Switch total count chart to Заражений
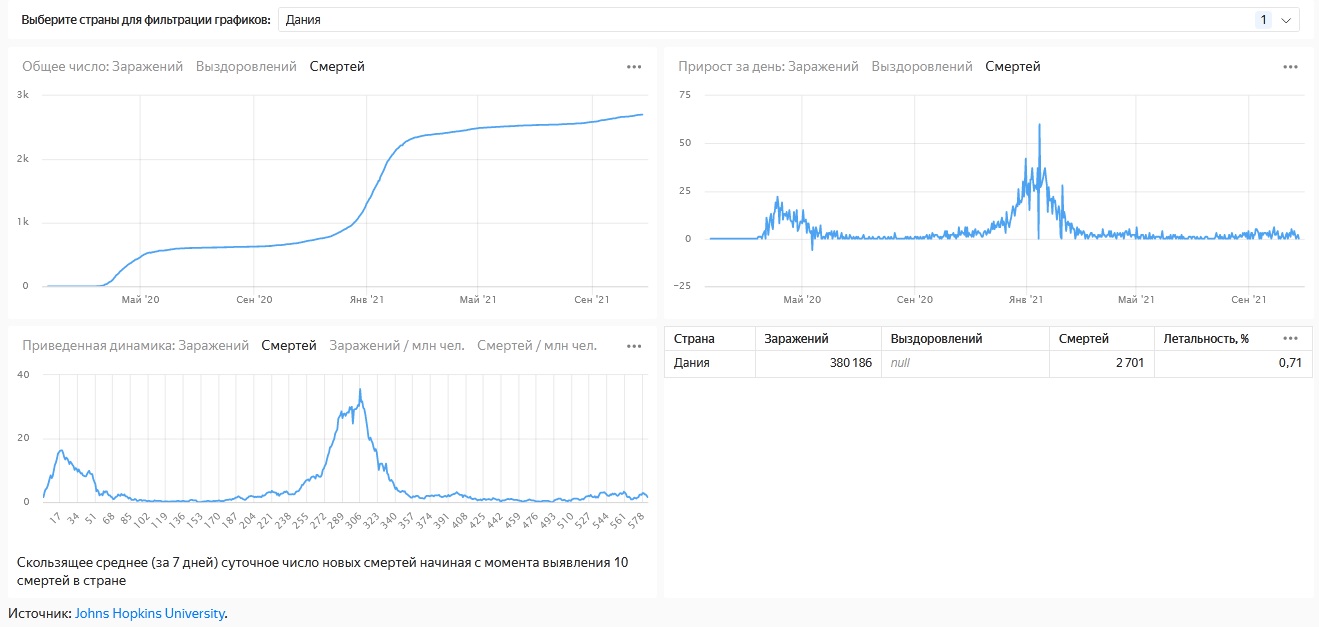This screenshot has height=627, width=1319. 147,67
